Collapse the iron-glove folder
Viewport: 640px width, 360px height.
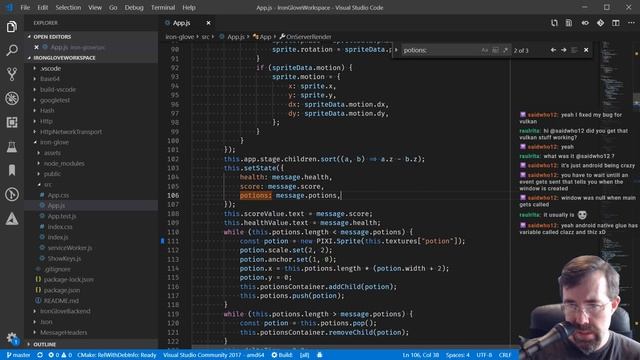54,142
